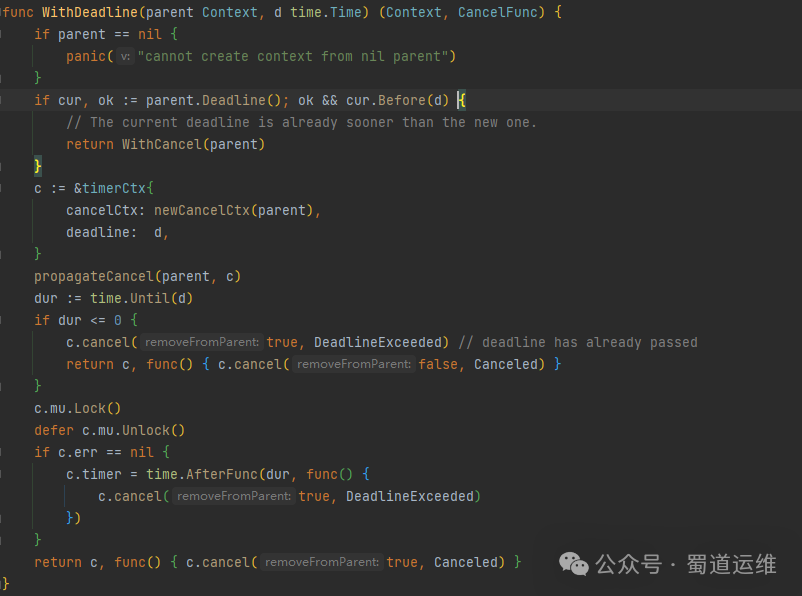Screen dimensions: 802x596
Task: Click the comment about current deadline being sooner
Action: pyautogui.click(x=301, y=122)
